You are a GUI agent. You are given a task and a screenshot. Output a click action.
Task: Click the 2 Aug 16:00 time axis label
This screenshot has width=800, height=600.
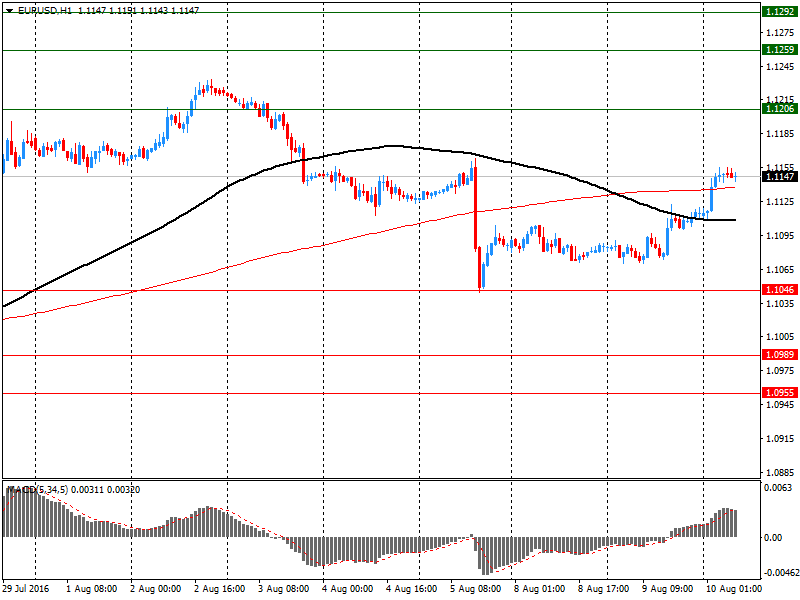[x=220, y=589]
